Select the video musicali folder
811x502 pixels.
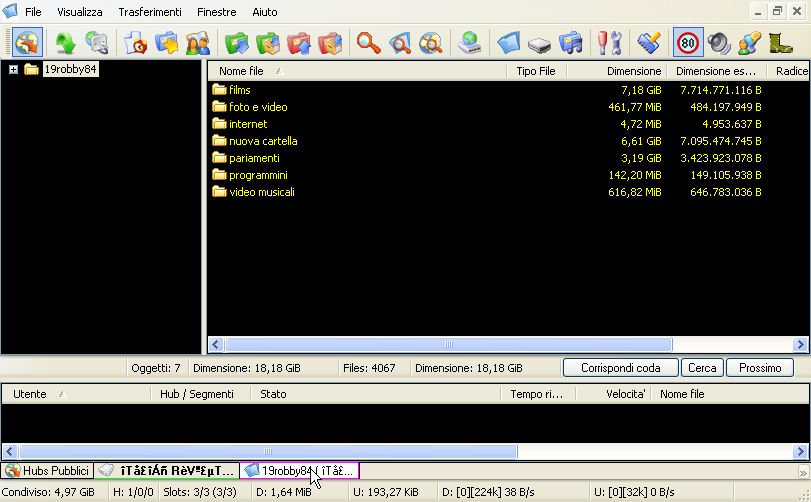[261, 192]
